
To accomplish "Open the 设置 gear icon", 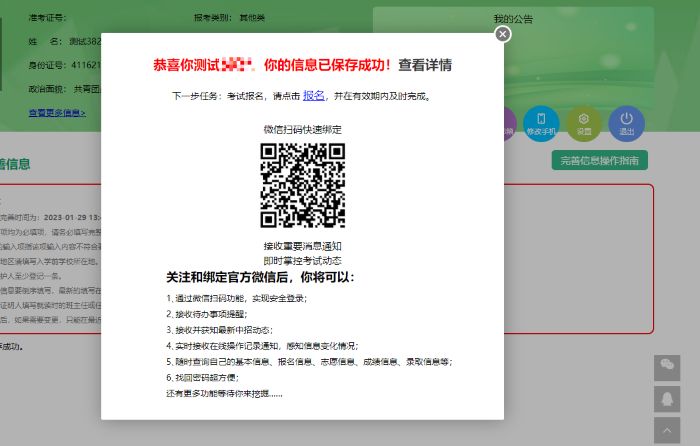I will click(584, 124).
